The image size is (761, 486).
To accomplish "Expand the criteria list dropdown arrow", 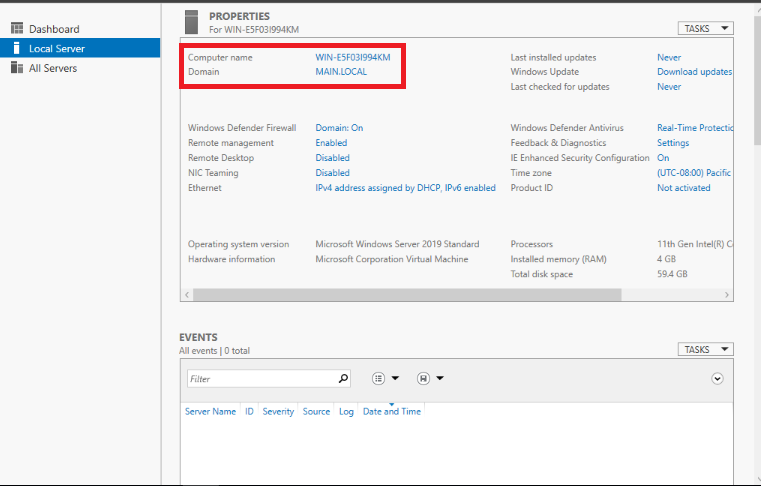I will (x=395, y=378).
